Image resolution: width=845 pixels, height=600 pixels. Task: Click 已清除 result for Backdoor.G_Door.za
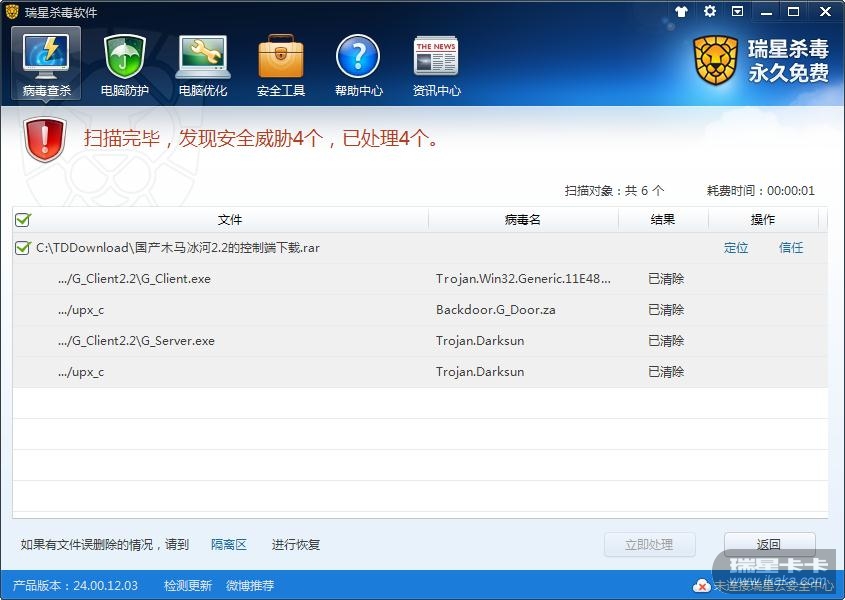pos(666,310)
